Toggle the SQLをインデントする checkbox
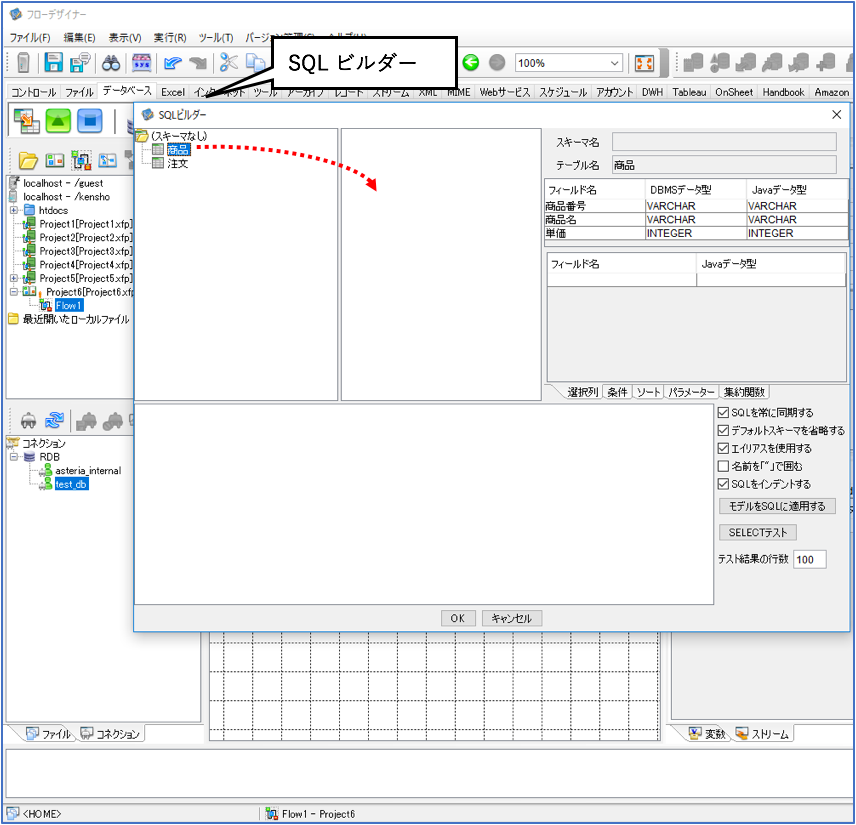 coord(723,484)
